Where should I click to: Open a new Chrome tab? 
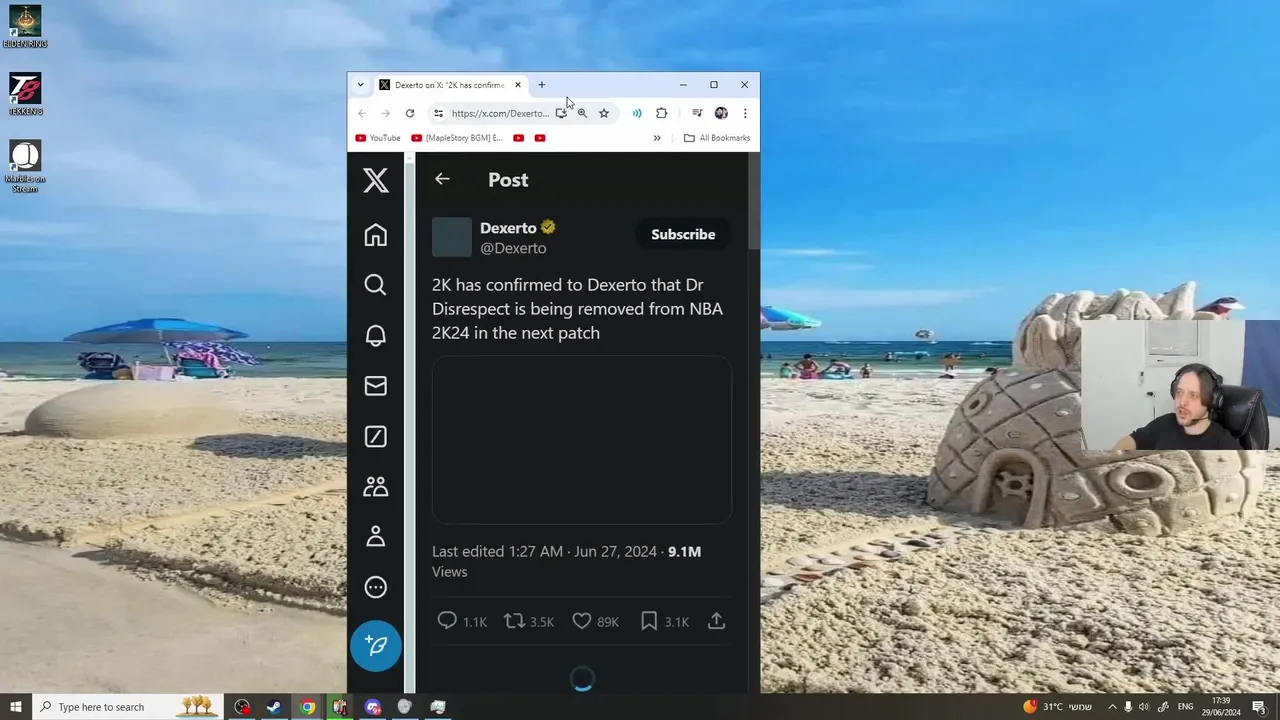(x=542, y=85)
